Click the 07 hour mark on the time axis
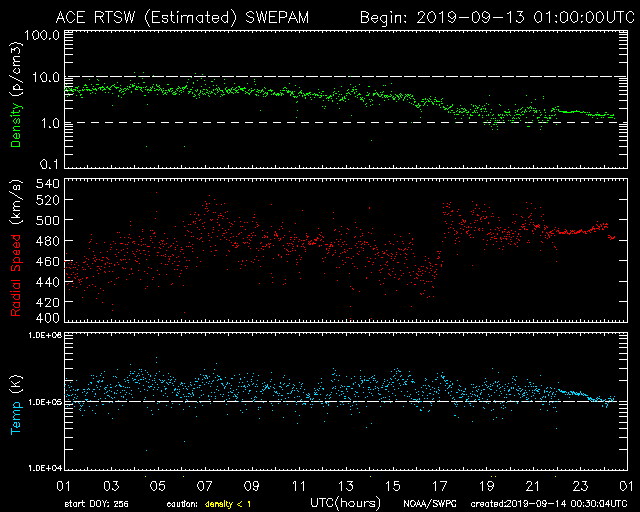Image resolution: width=640 pixels, height=512 pixels. click(204, 484)
